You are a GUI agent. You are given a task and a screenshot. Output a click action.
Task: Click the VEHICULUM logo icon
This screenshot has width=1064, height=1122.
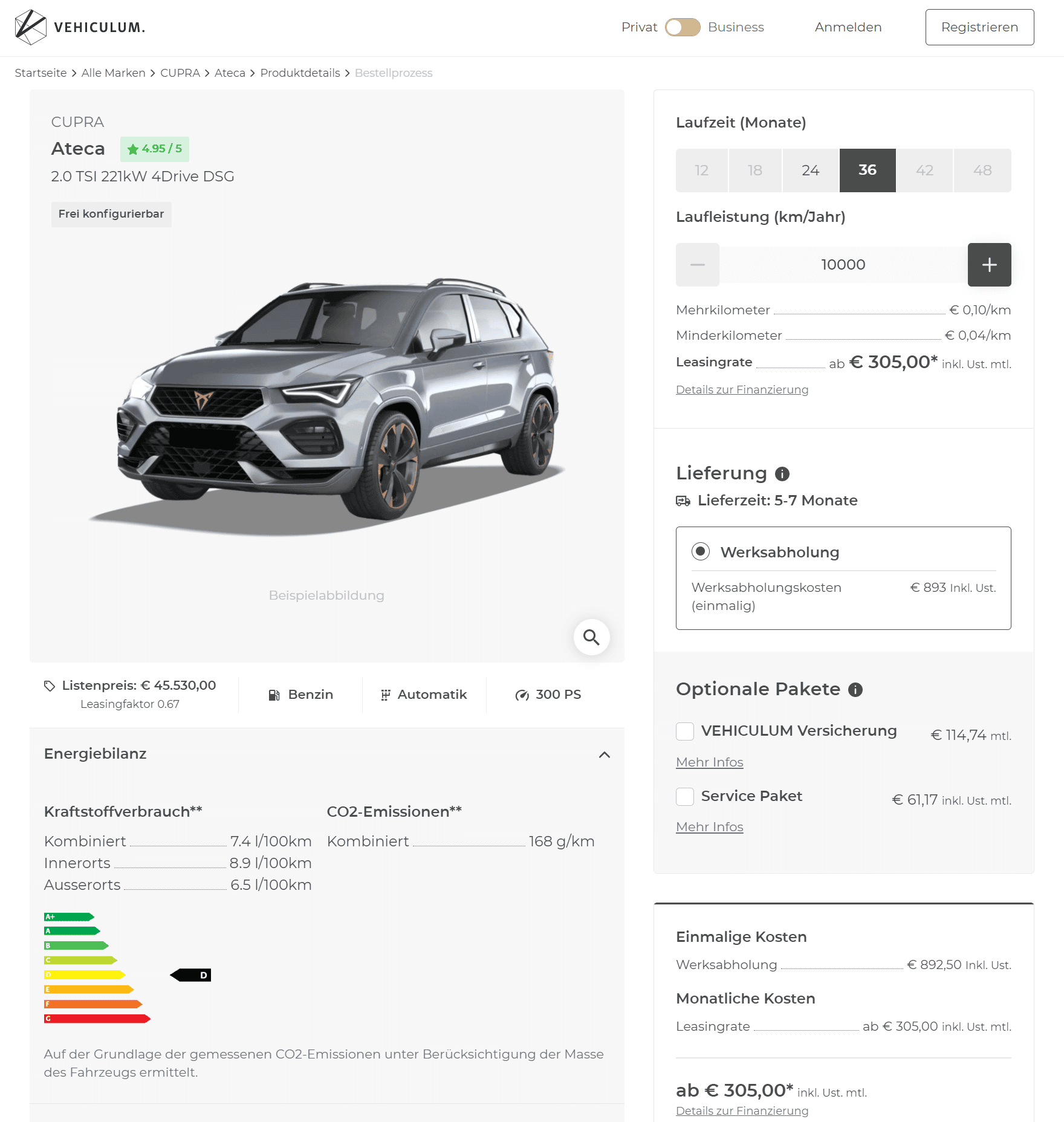tap(30, 27)
